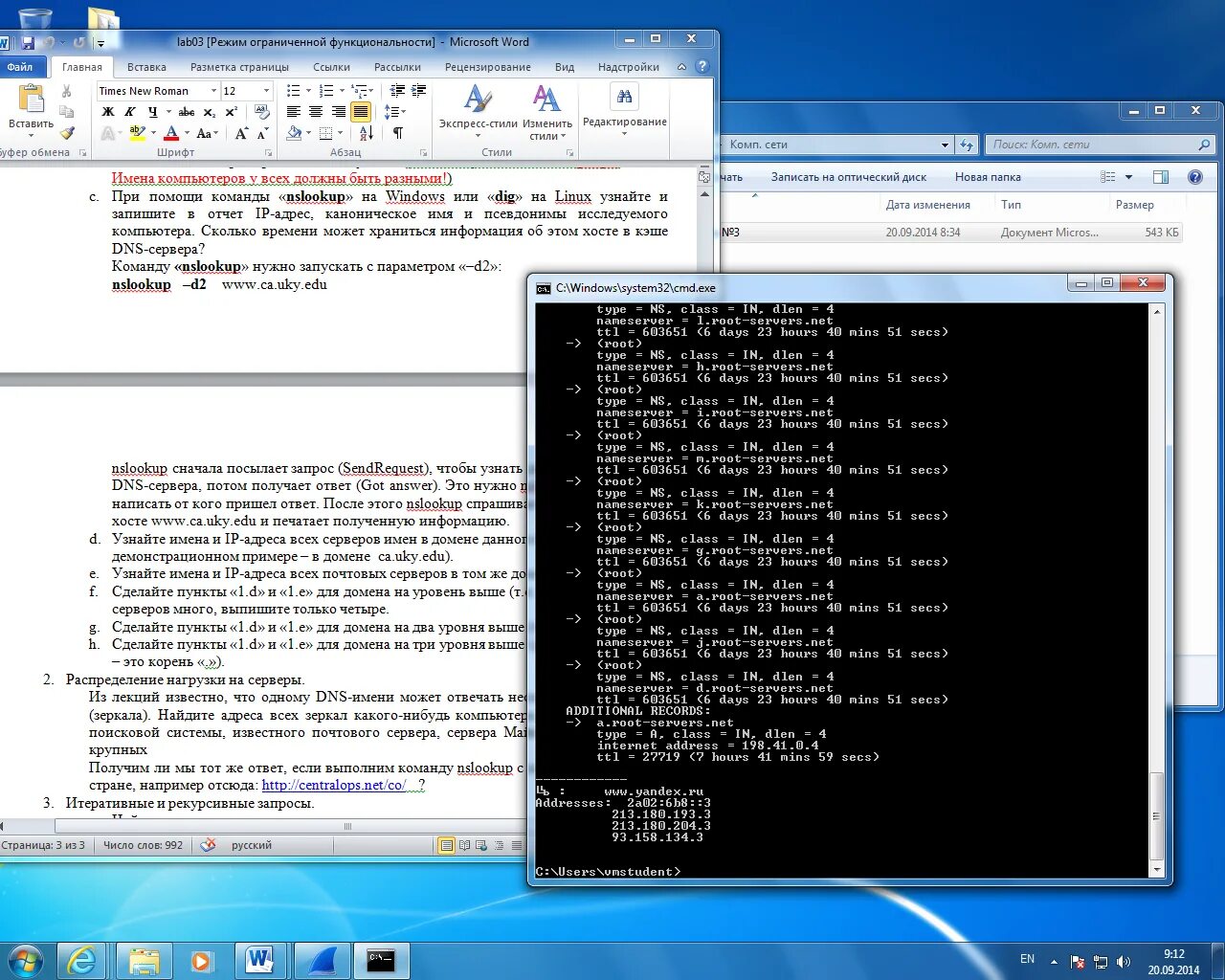Switch to the Вставка tab
Screen dimensions: 1225x980
point(146,67)
